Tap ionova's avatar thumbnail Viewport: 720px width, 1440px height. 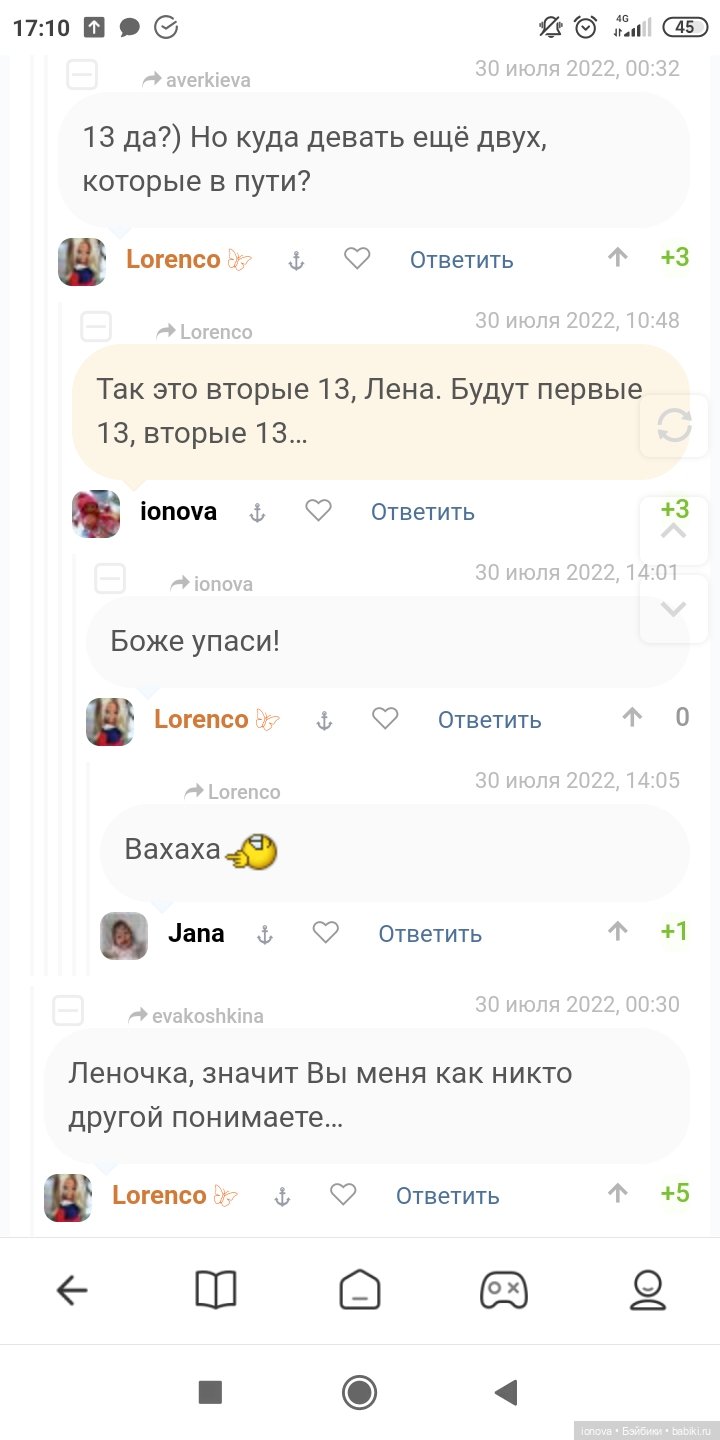click(x=96, y=513)
